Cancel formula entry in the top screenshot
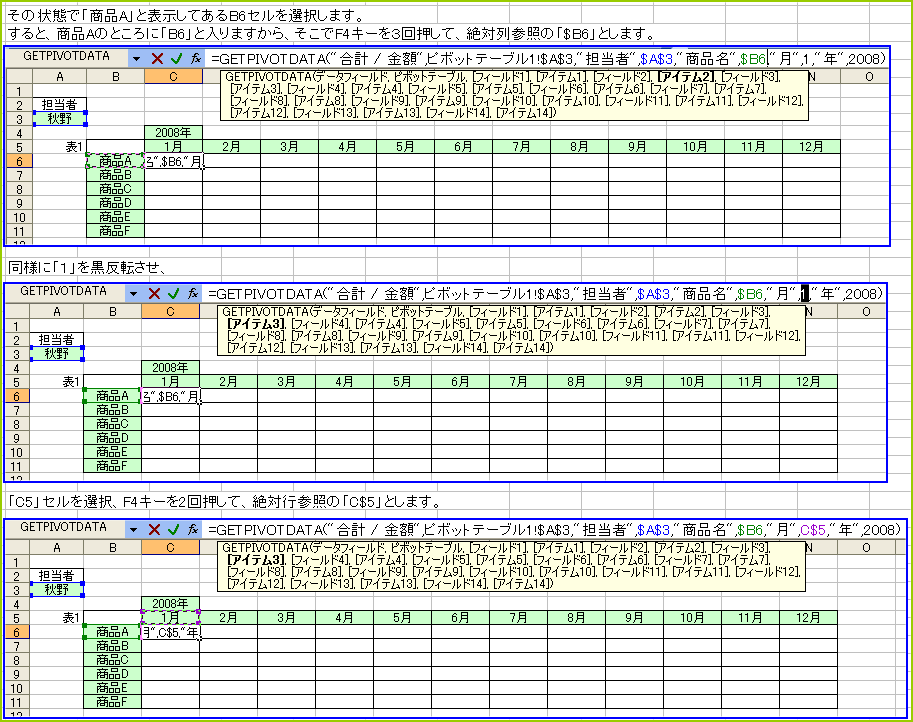This screenshot has height=722, width=913. 157,58
